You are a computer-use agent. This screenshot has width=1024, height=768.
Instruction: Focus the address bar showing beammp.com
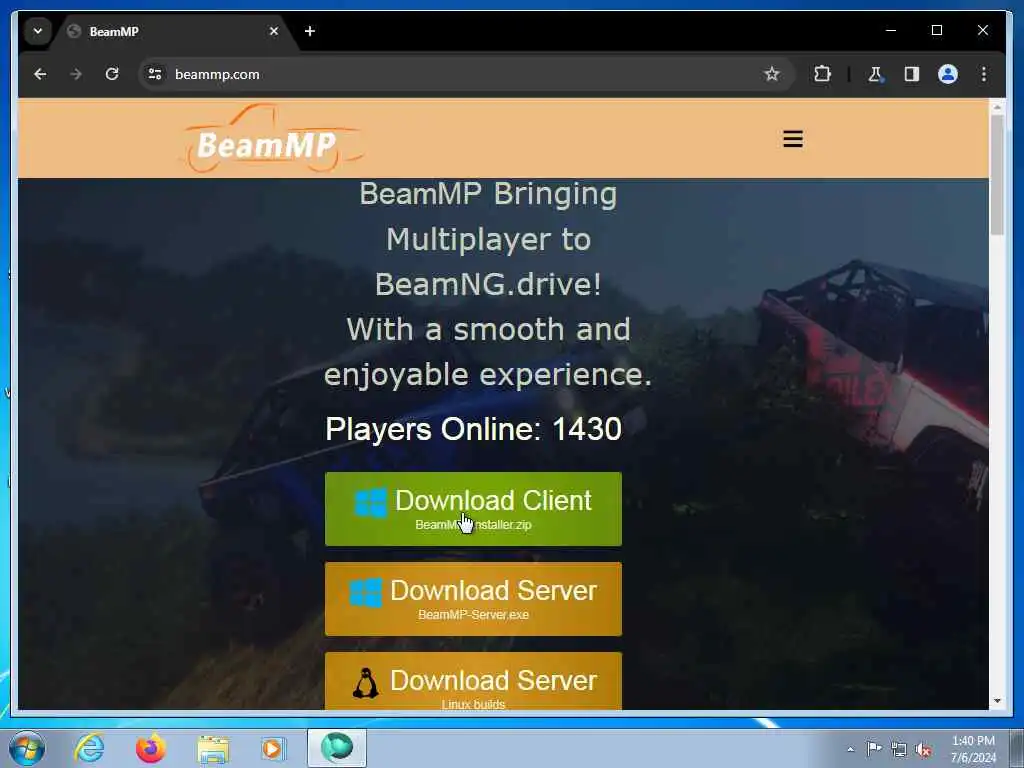(x=467, y=74)
